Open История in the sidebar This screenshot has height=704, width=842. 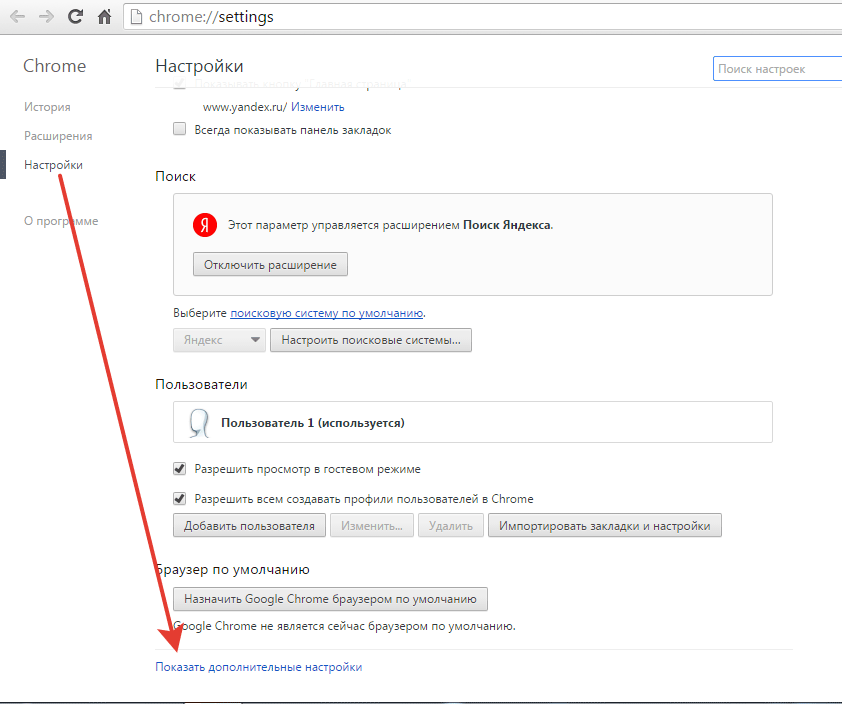(47, 107)
